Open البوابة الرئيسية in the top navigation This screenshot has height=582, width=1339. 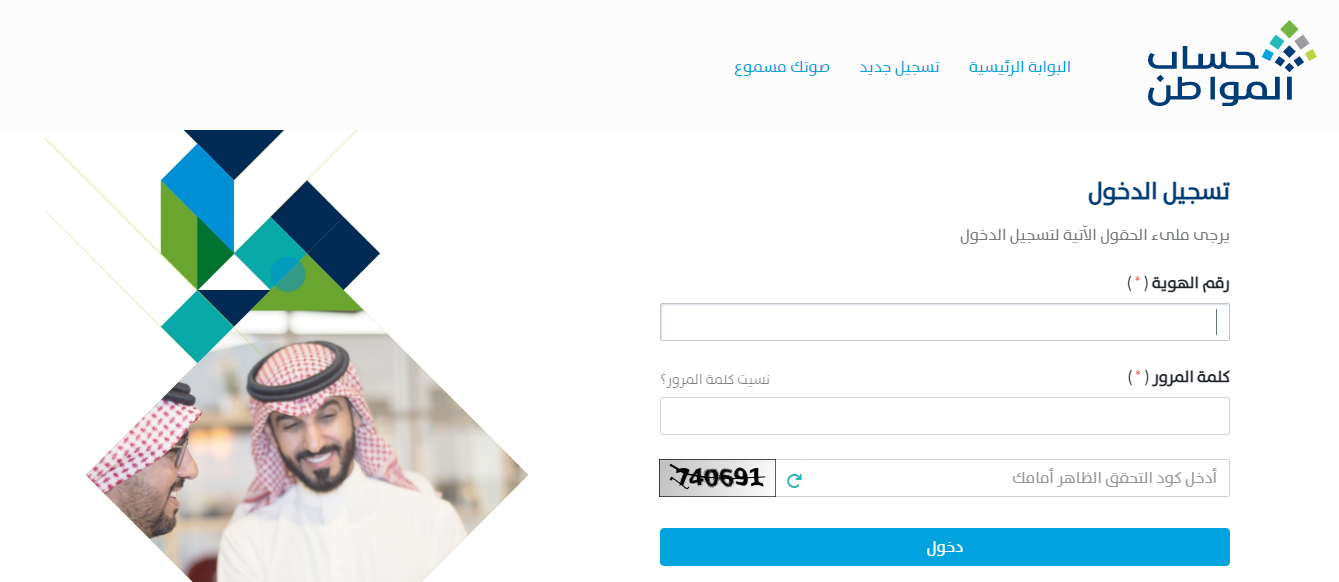(x=1019, y=67)
